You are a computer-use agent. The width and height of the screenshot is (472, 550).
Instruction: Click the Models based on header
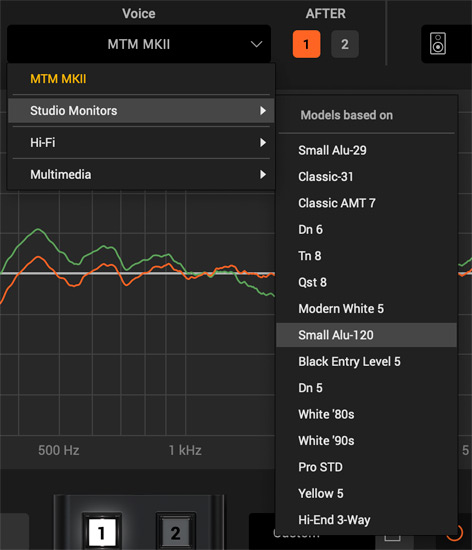pyautogui.click(x=346, y=115)
